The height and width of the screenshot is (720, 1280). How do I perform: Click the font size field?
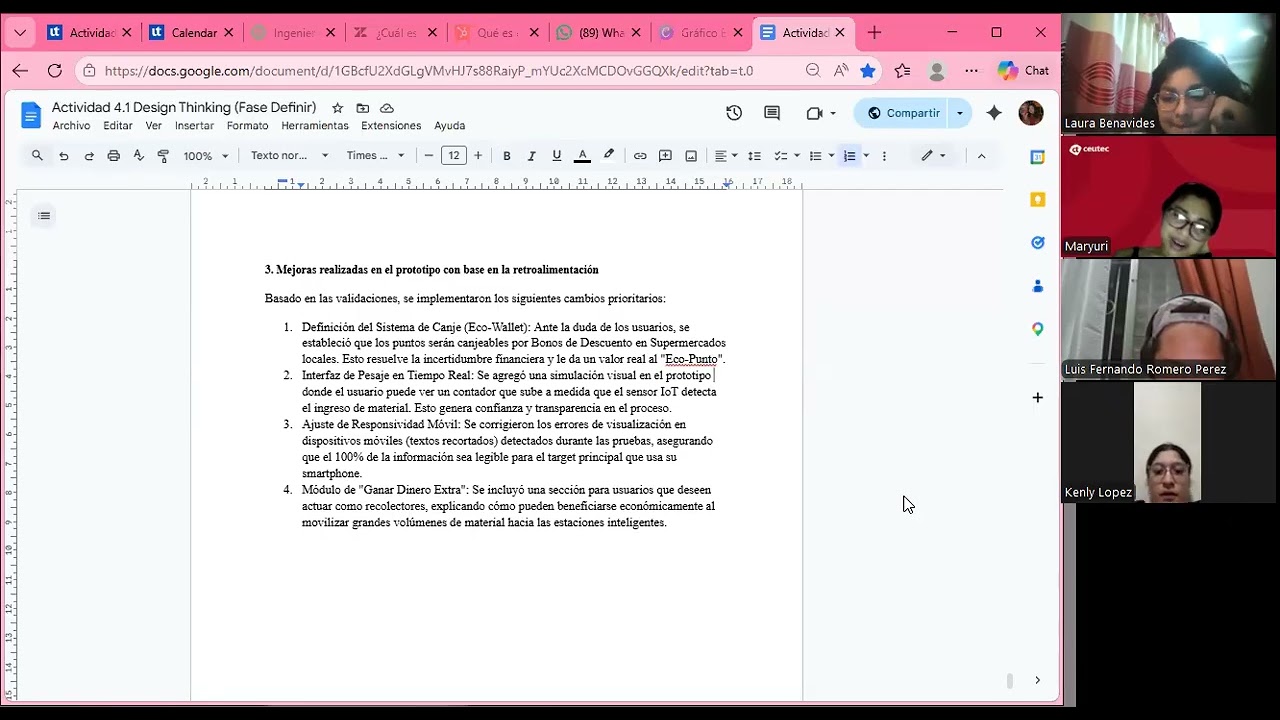pos(454,156)
